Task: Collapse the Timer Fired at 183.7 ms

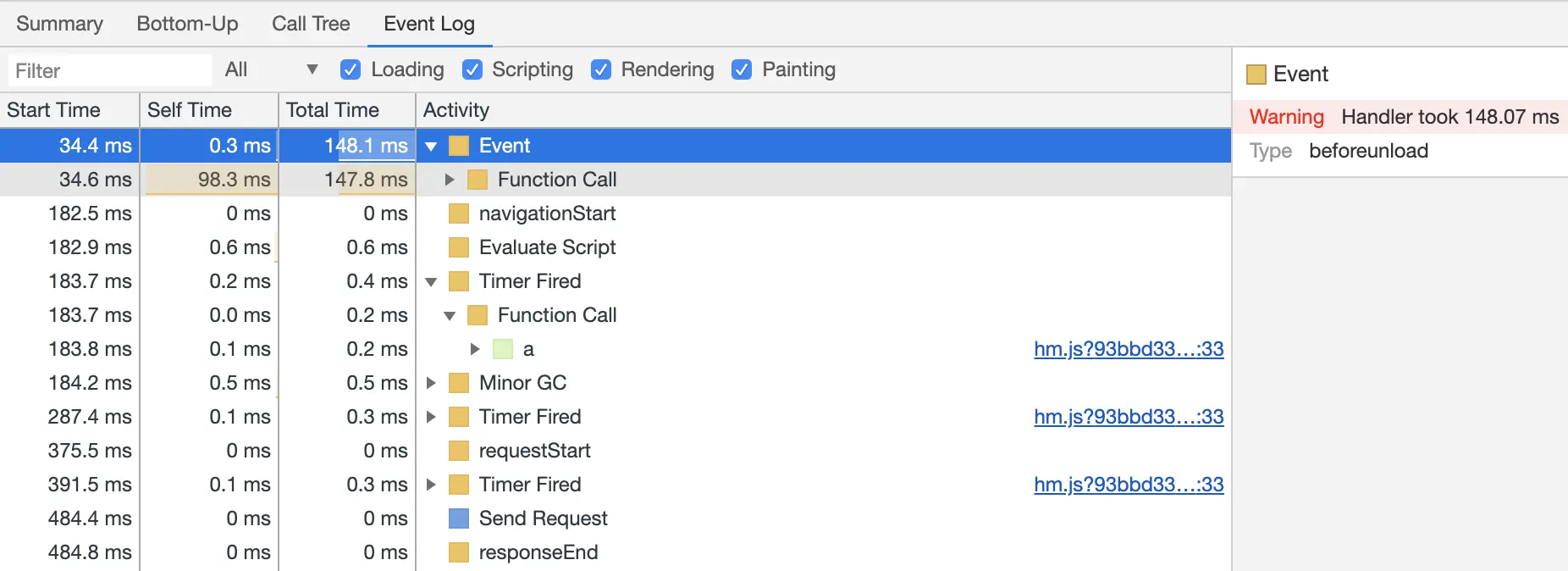Action: (x=431, y=281)
